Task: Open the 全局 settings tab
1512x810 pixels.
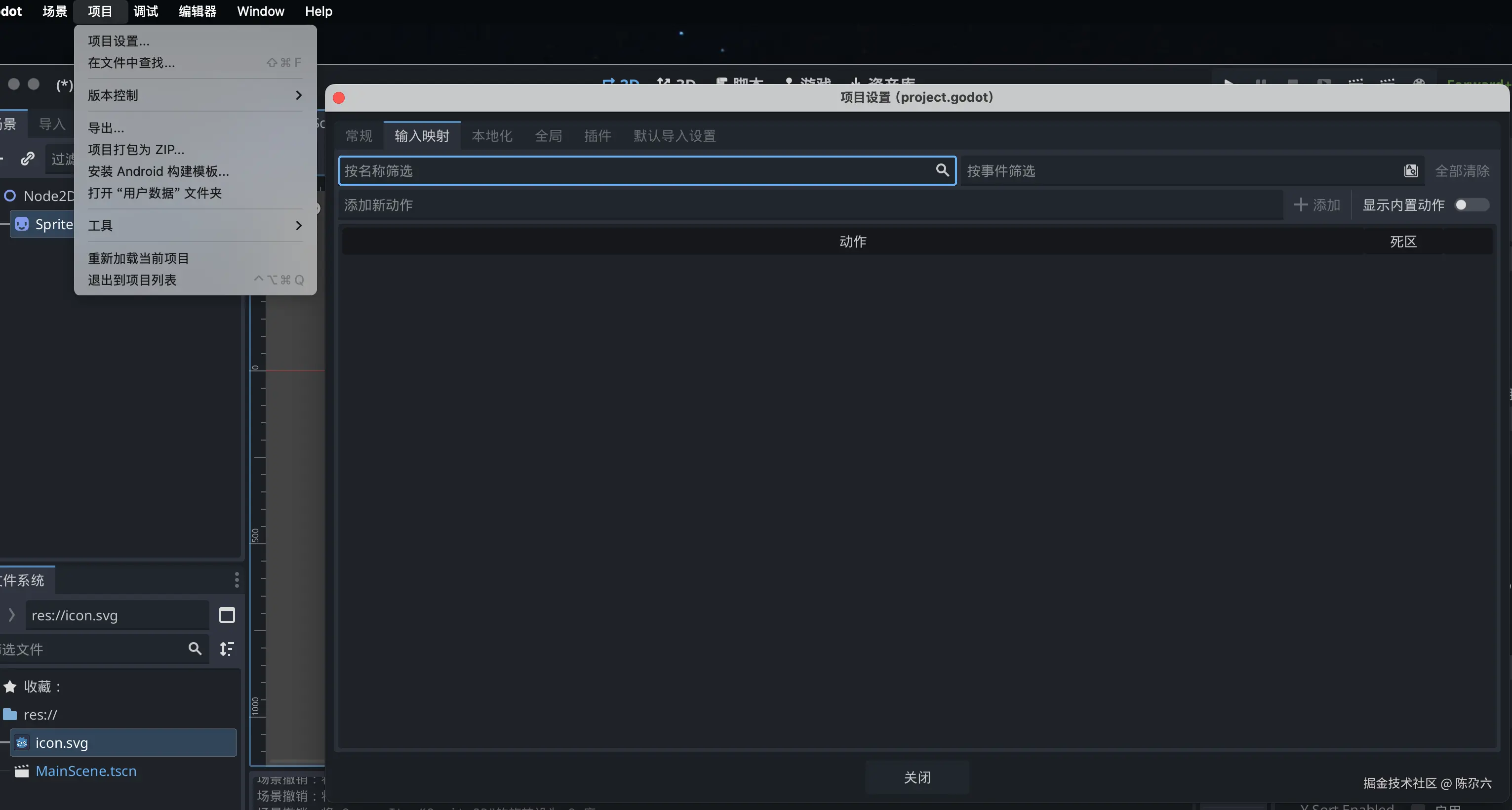Action: click(x=548, y=136)
